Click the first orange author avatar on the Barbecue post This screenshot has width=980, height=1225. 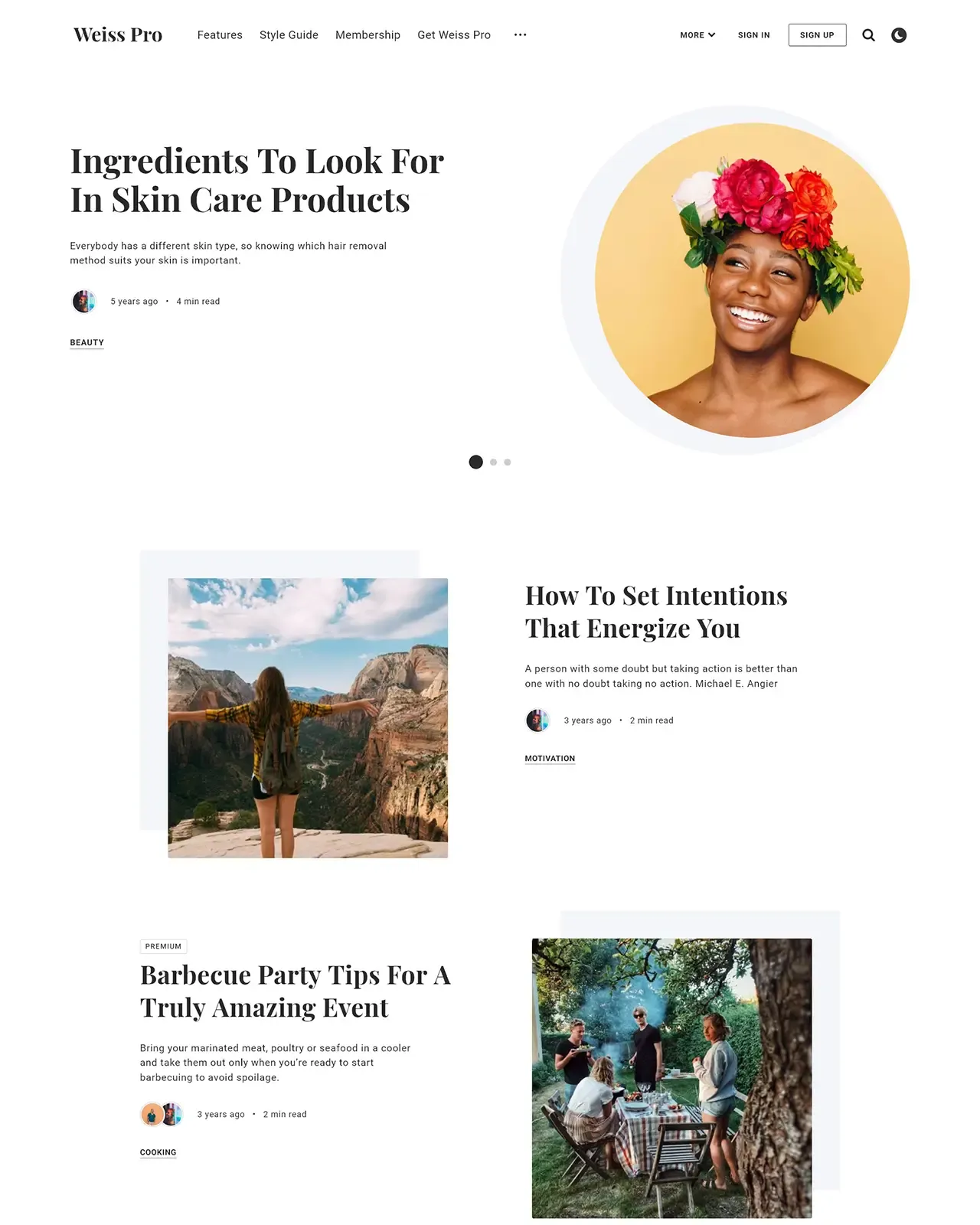[x=152, y=1114]
